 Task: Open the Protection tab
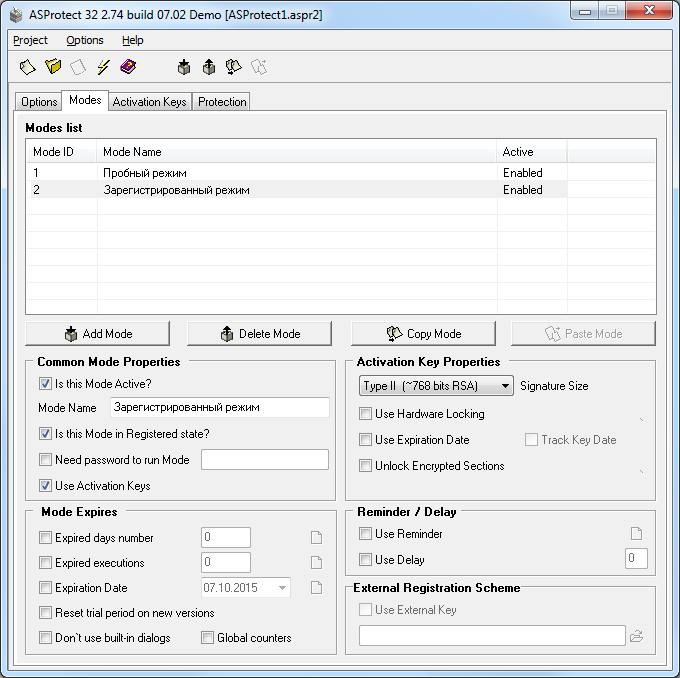click(222, 102)
